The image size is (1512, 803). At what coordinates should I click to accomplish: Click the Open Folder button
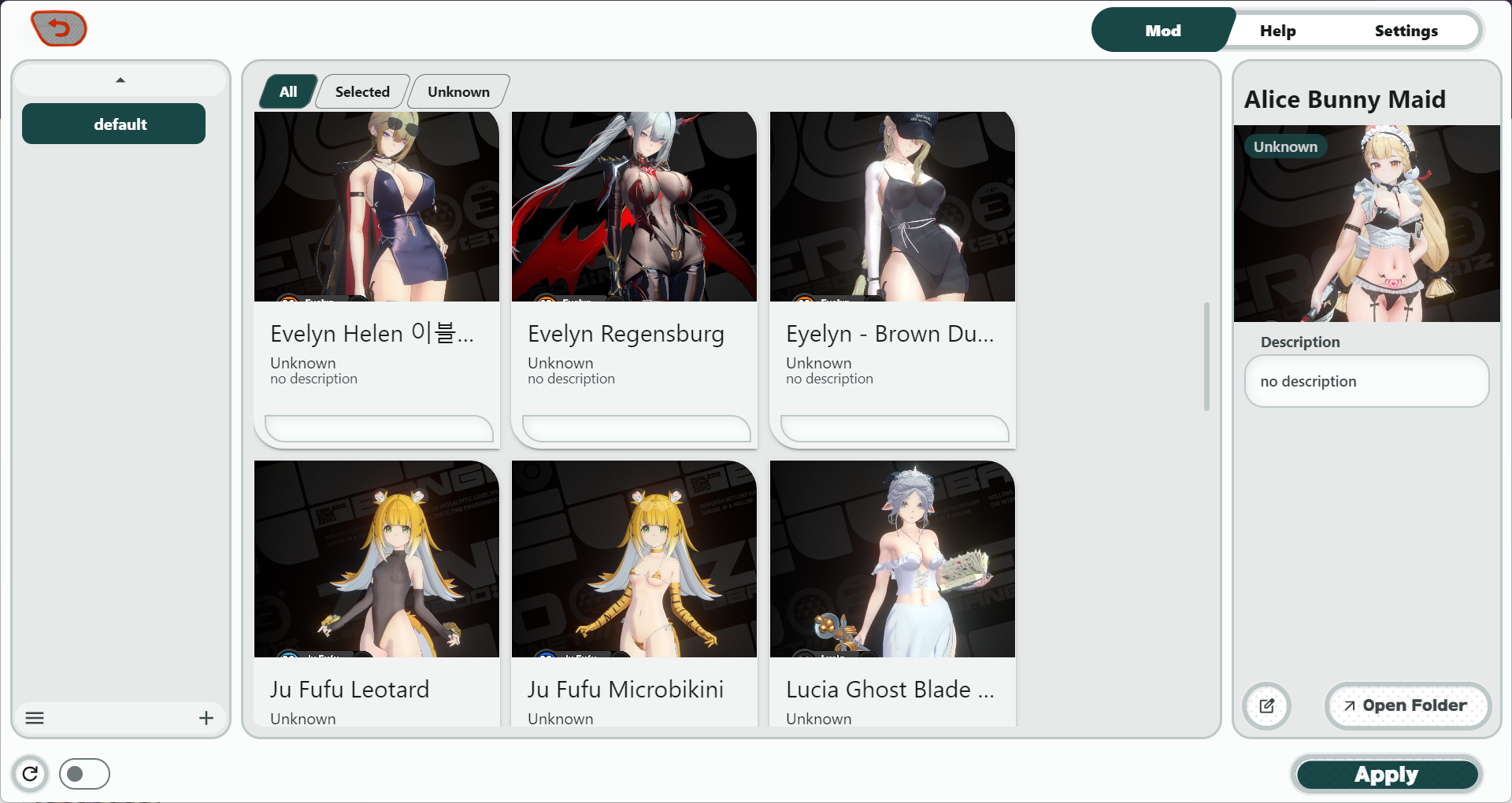1406,705
